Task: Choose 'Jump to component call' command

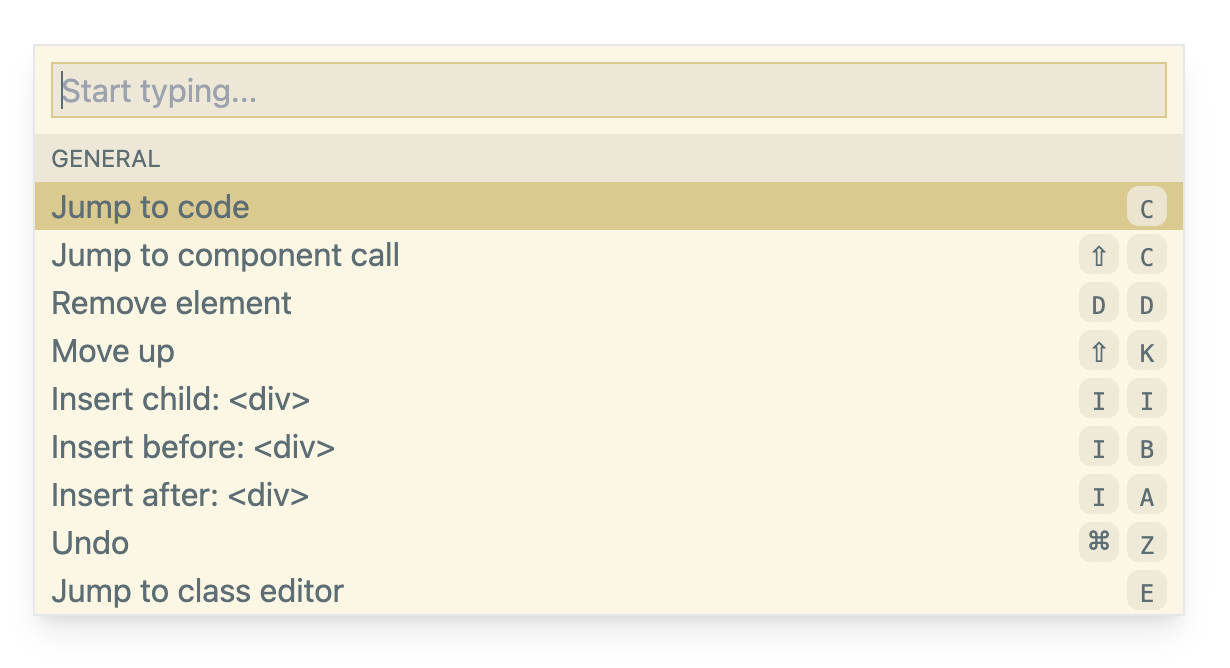Action: click(225, 255)
